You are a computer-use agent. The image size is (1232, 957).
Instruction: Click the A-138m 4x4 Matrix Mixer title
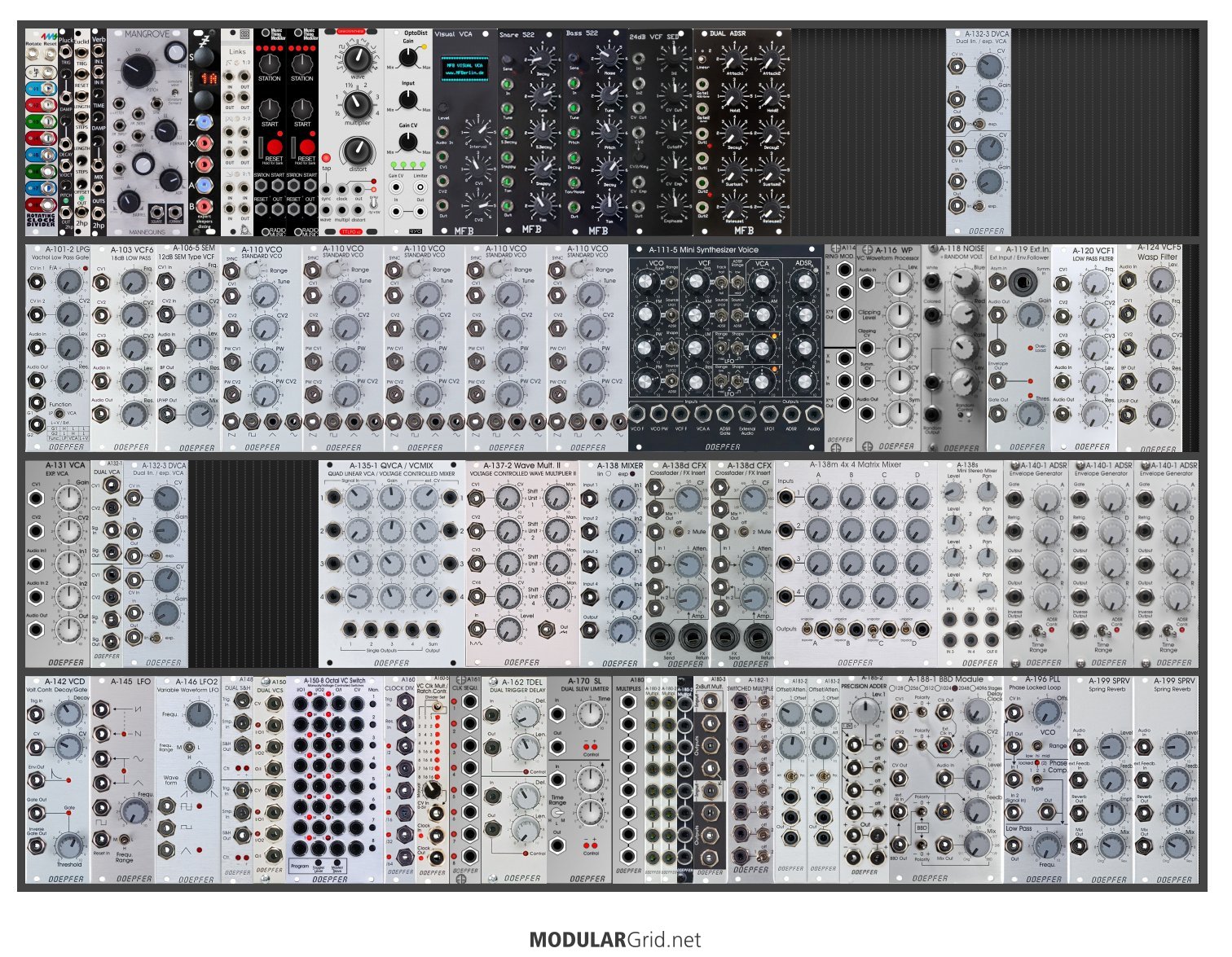[856, 464]
